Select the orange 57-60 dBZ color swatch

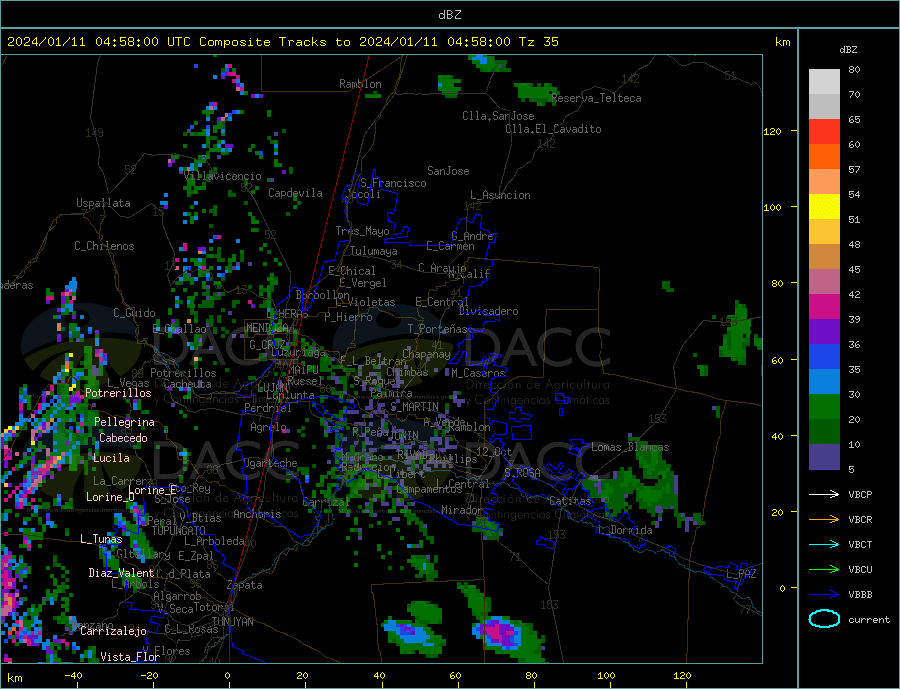(x=824, y=157)
